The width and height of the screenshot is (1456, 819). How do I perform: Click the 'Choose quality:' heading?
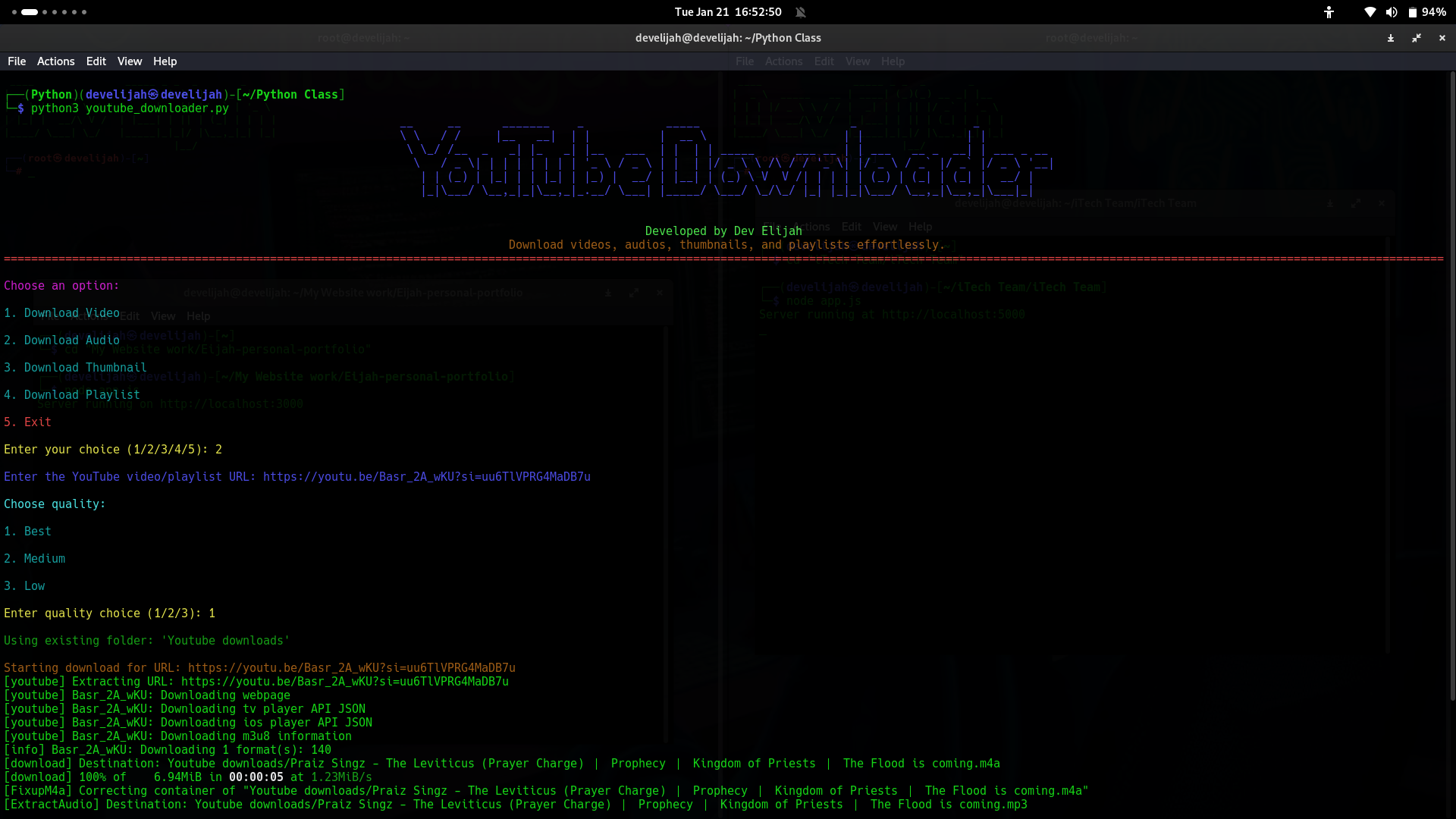(x=55, y=504)
